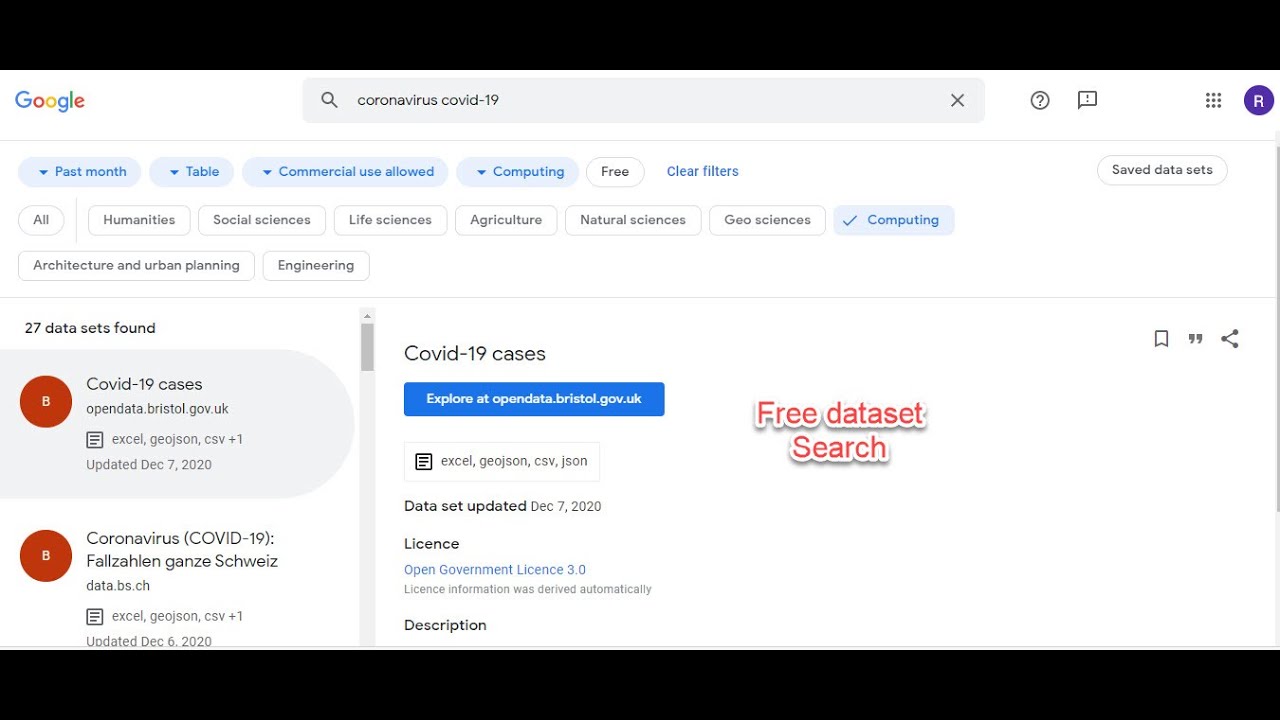The width and height of the screenshot is (1280, 720).
Task: Select the Life sciences chip
Action: point(390,220)
